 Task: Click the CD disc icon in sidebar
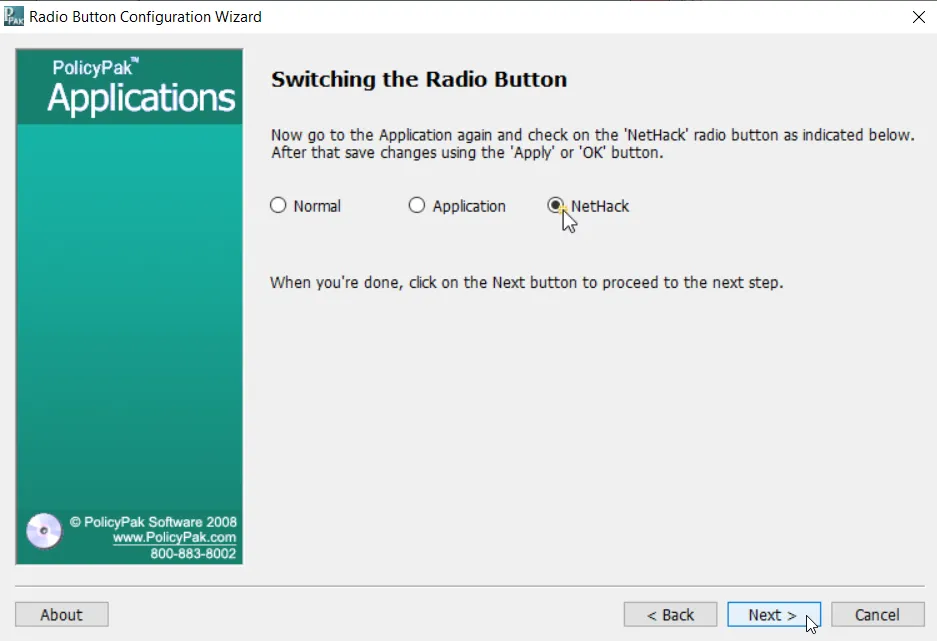[x=44, y=530]
